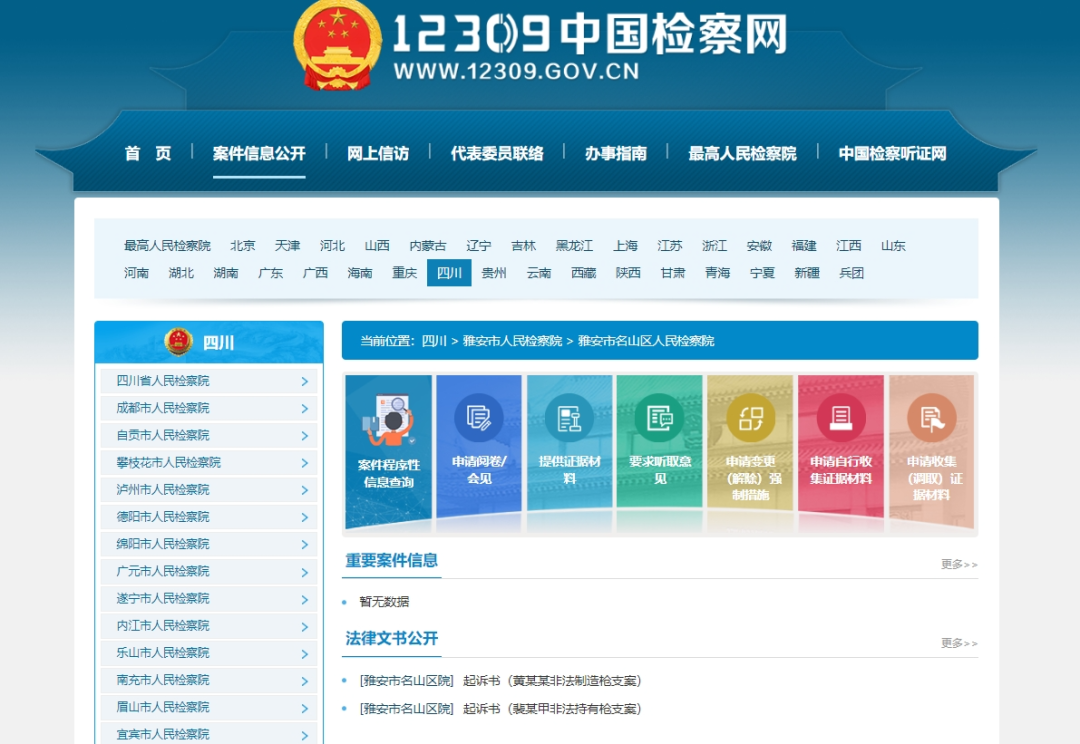This screenshot has height=744, width=1080.
Task: Expand 四川省人民检察院 chevron
Action: [x=304, y=381]
